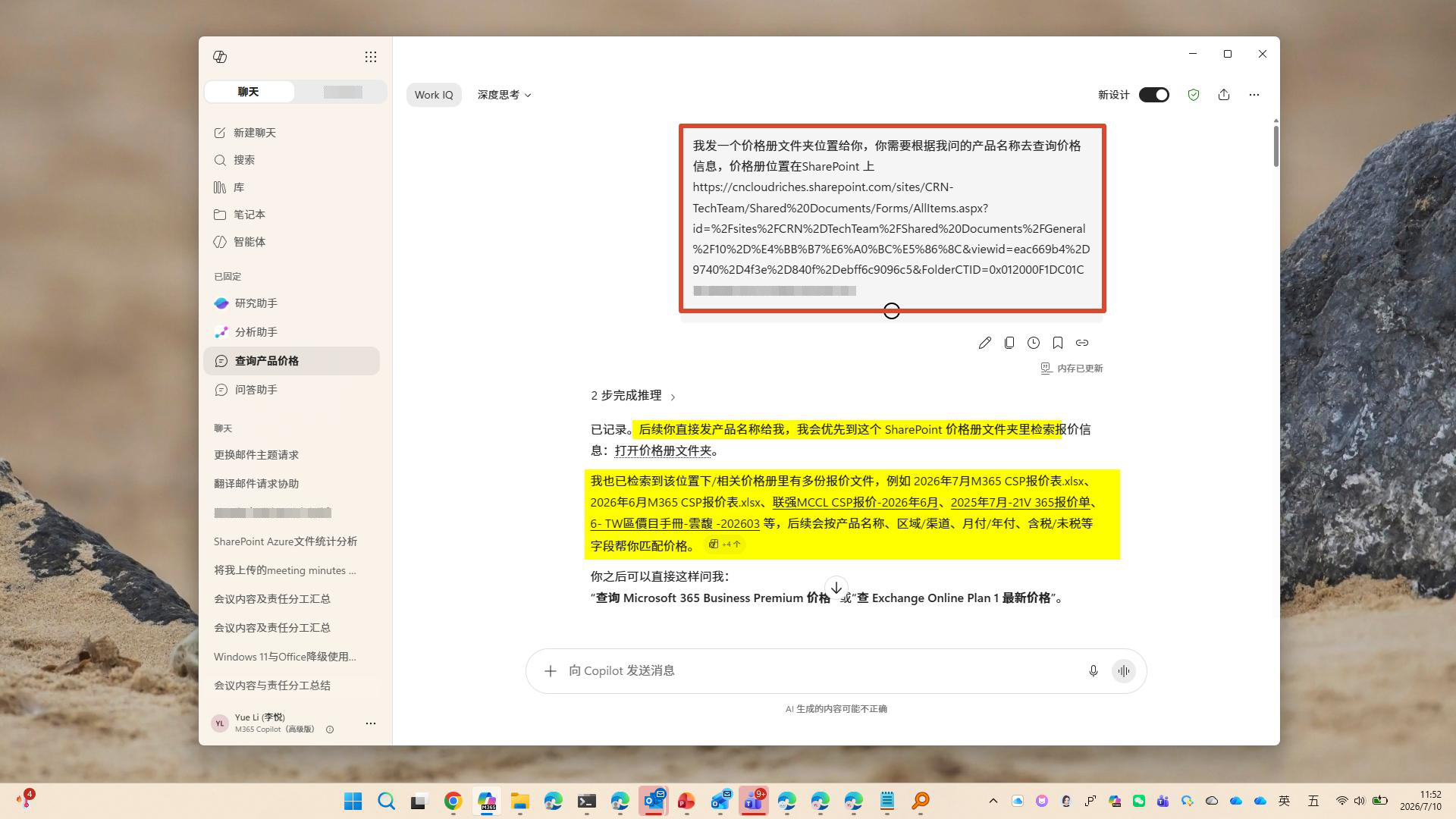Screen dimensions: 1456x819
Task: Expand the 2 步完成推理 reasoning steps
Action: [633, 396]
